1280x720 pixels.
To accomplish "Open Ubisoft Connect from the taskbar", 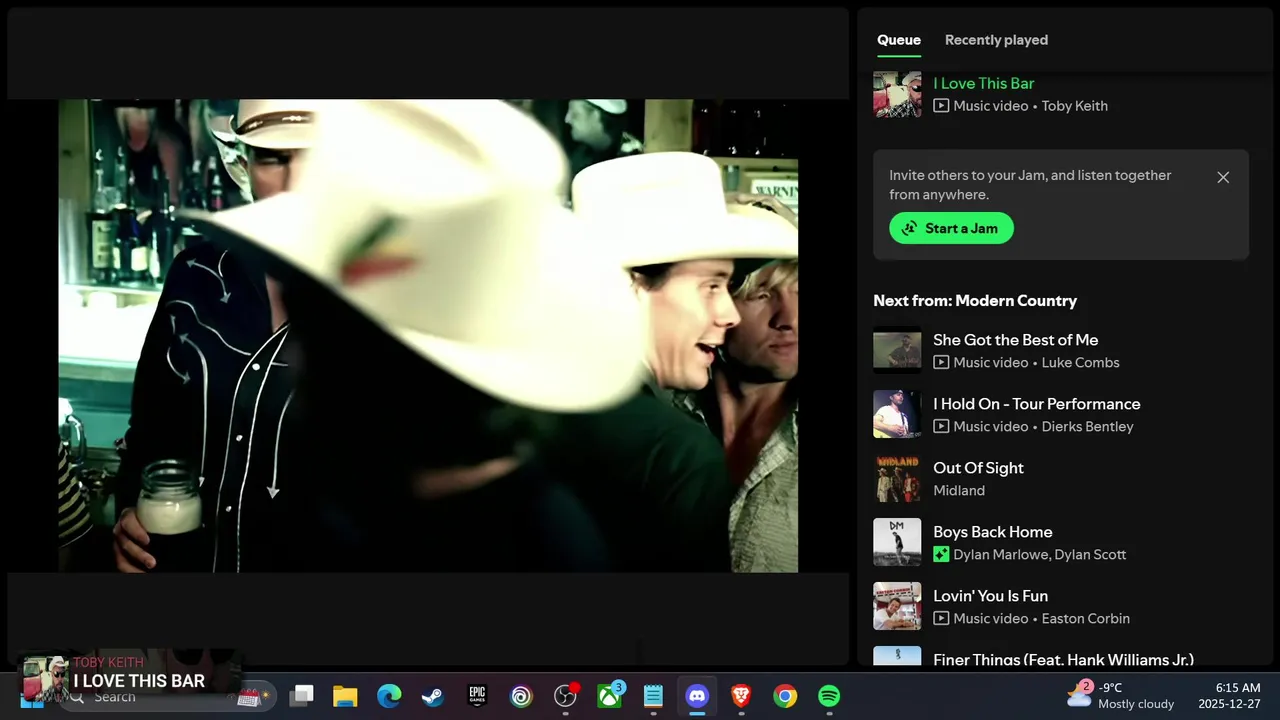I will 521,696.
